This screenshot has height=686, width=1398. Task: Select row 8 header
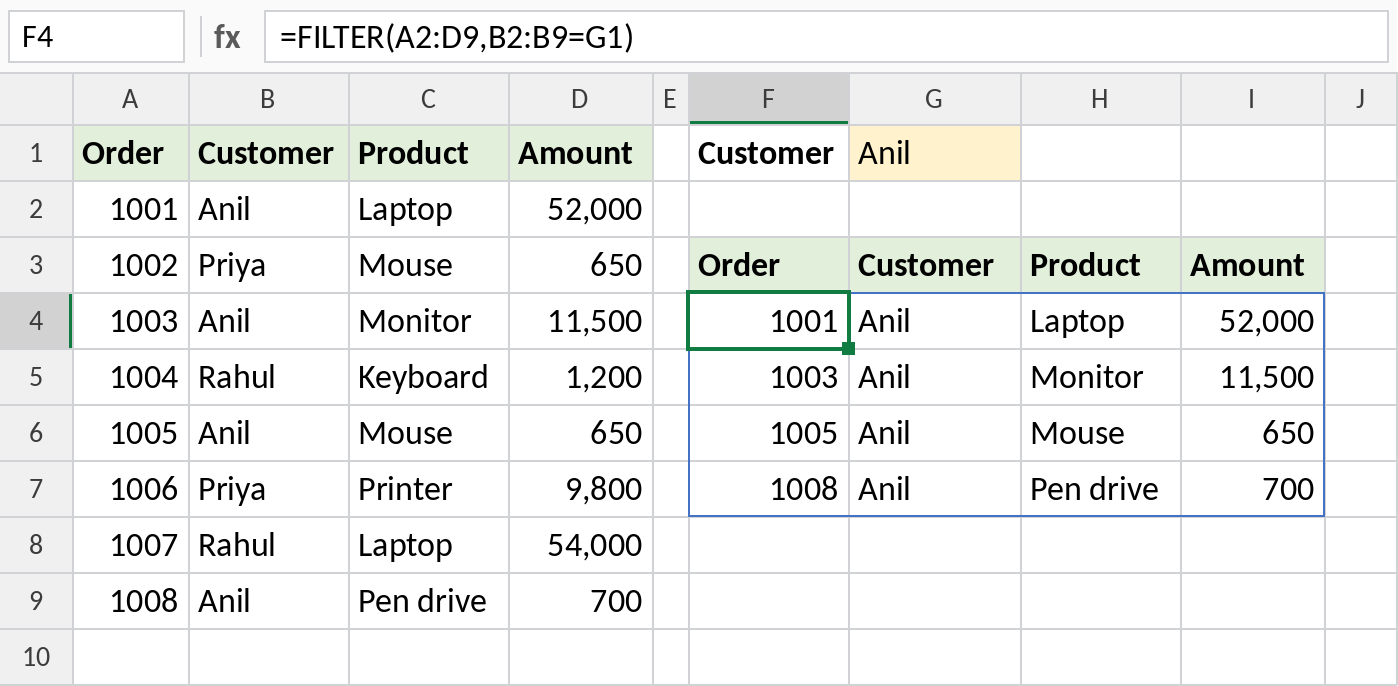click(36, 545)
